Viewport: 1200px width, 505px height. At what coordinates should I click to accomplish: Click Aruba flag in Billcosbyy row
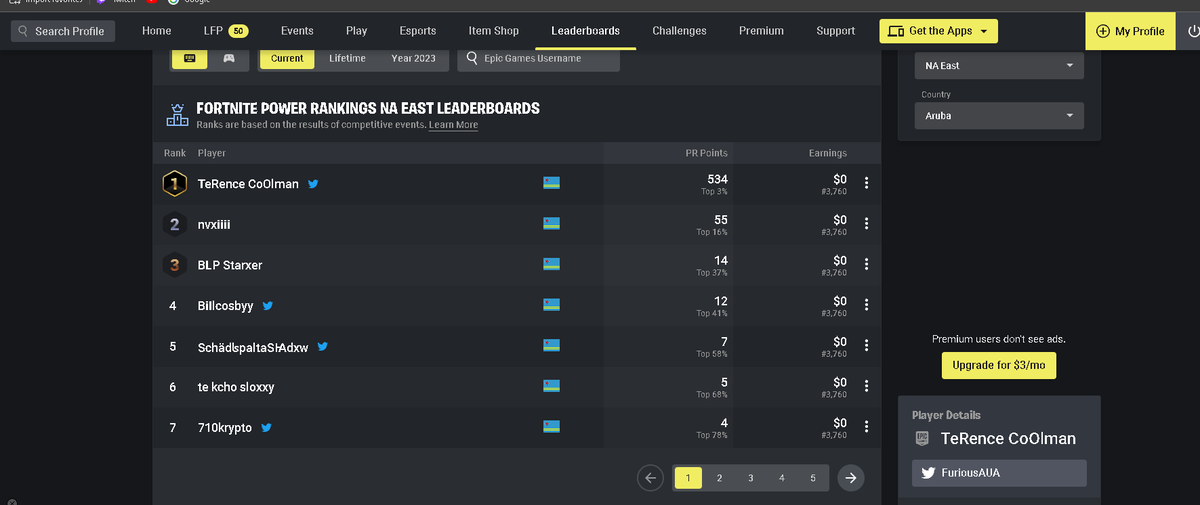coord(551,305)
